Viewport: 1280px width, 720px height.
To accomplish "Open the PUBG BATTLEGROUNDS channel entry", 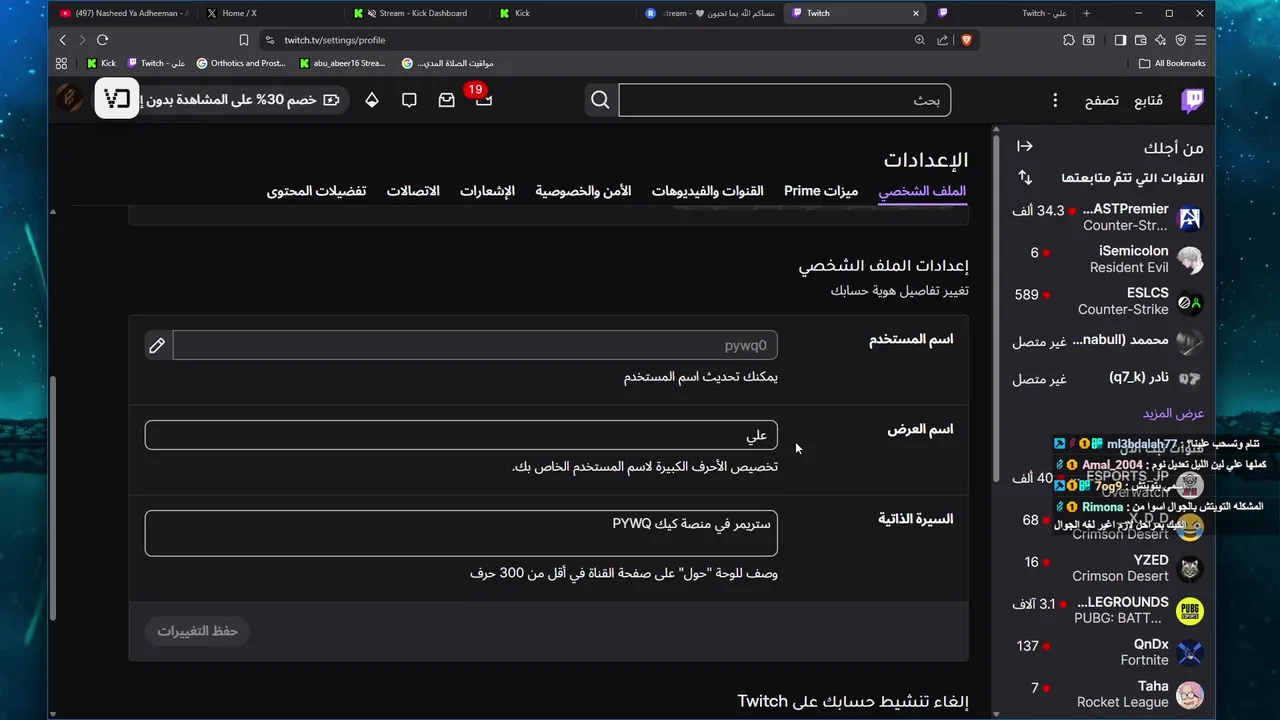I will (x=1106, y=610).
